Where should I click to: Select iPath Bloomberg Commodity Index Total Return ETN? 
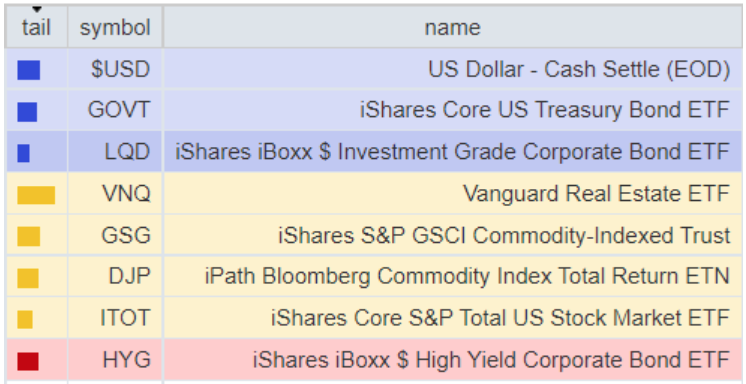[467, 276]
